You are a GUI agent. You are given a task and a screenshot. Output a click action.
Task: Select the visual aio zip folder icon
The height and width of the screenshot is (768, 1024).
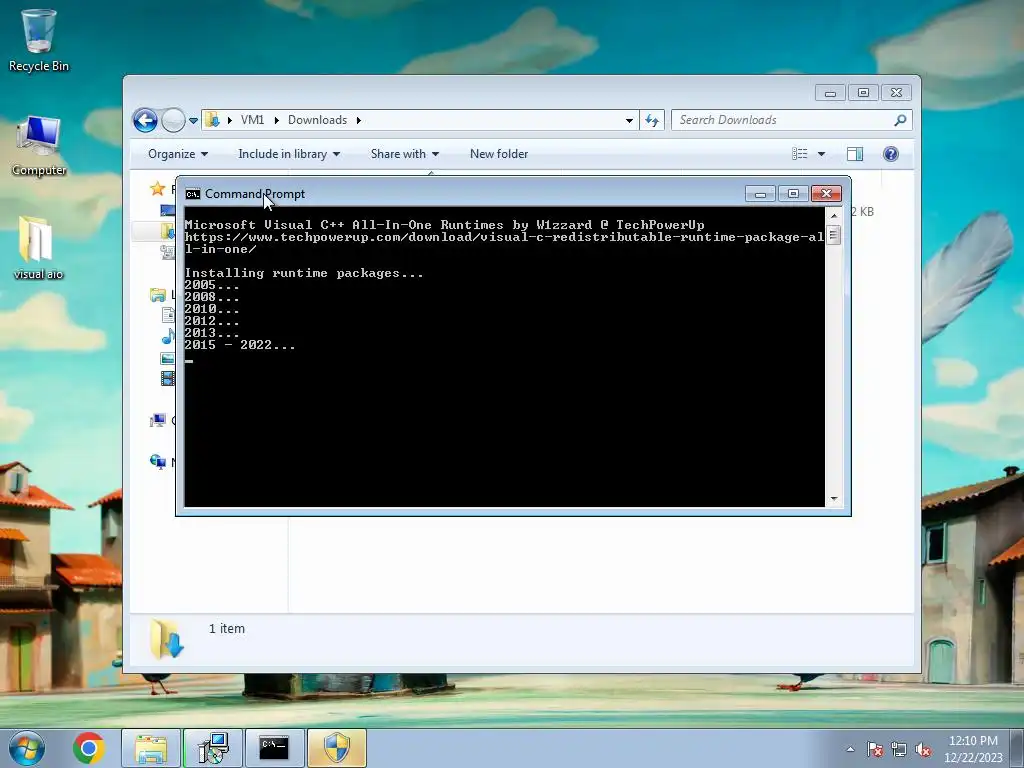[38, 248]
